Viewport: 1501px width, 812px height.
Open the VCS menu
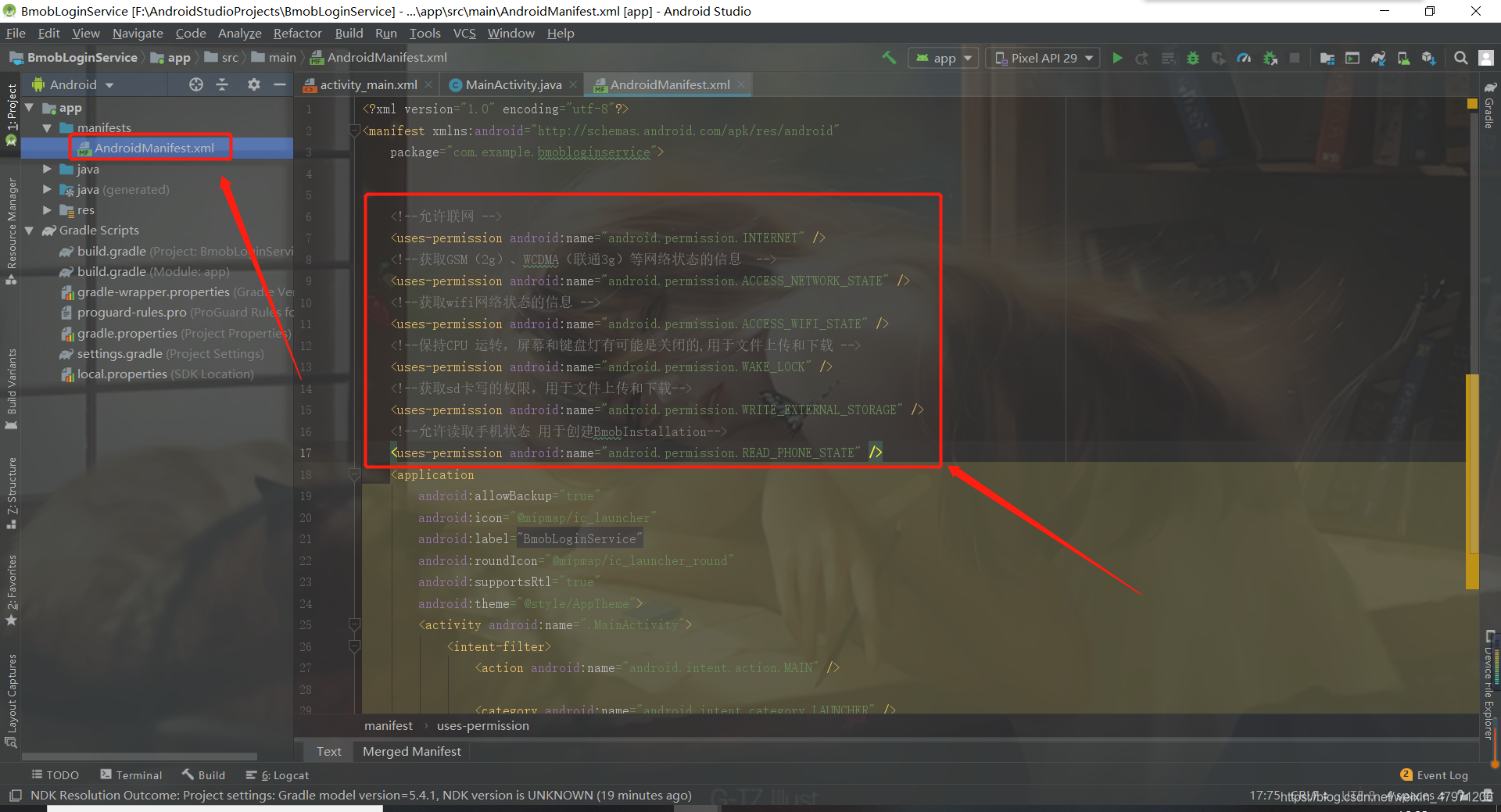click(x=464, y=33)
